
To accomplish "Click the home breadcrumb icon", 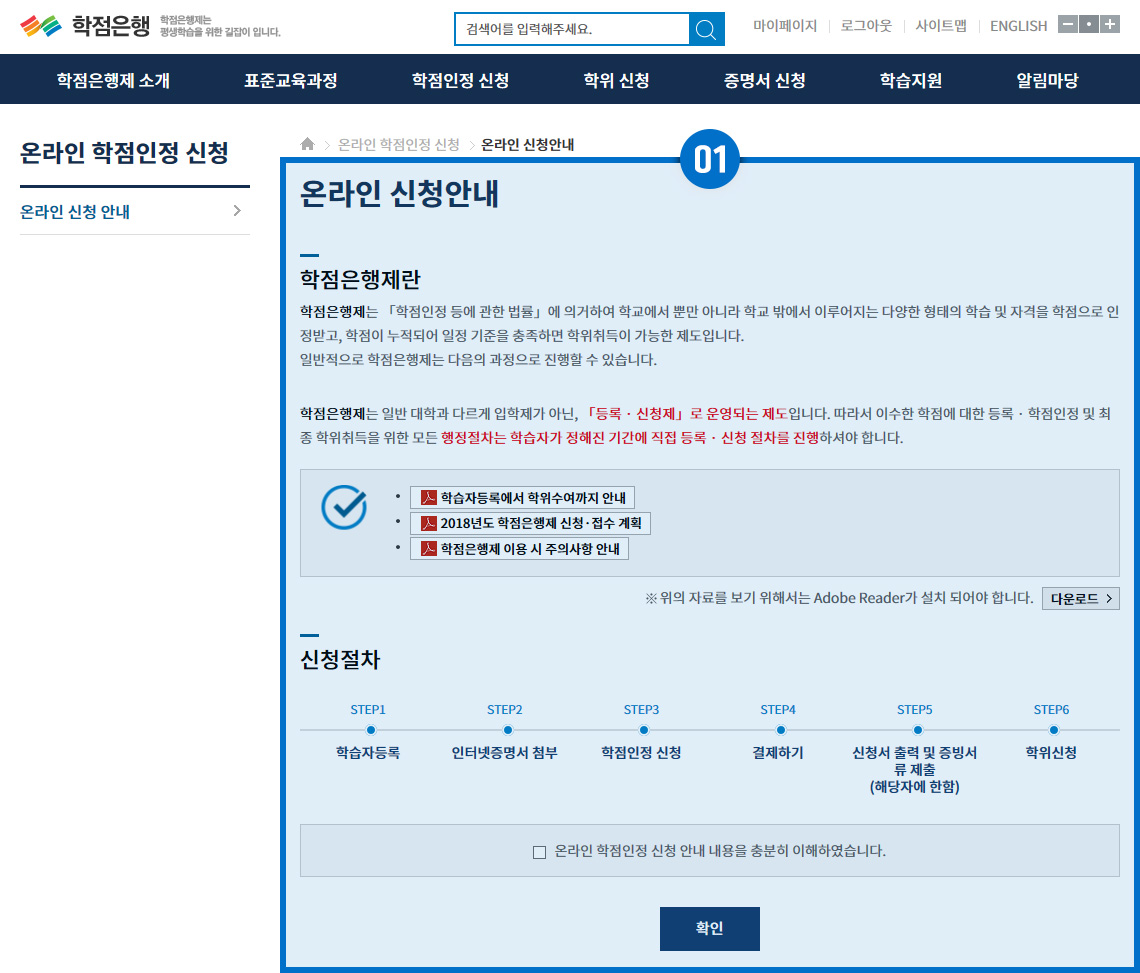I will tap(308, 144).
